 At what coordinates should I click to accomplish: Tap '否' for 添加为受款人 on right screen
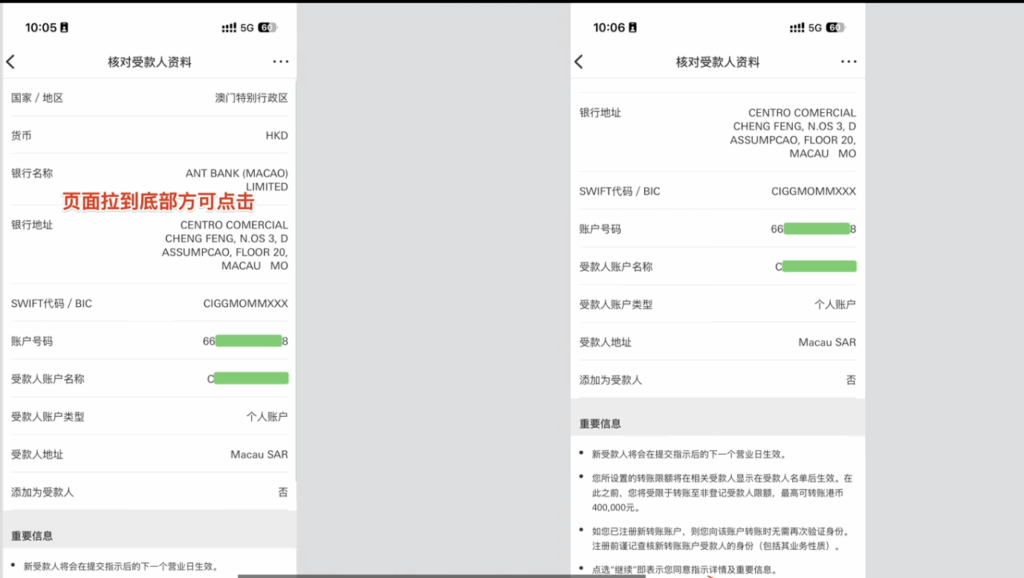point(851,380)
